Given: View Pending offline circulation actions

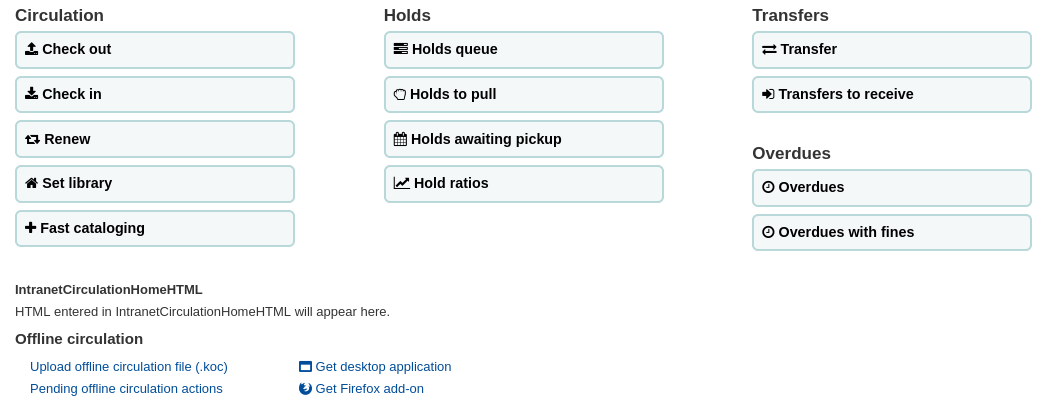Looking at the screenshot, I should 126,389.
